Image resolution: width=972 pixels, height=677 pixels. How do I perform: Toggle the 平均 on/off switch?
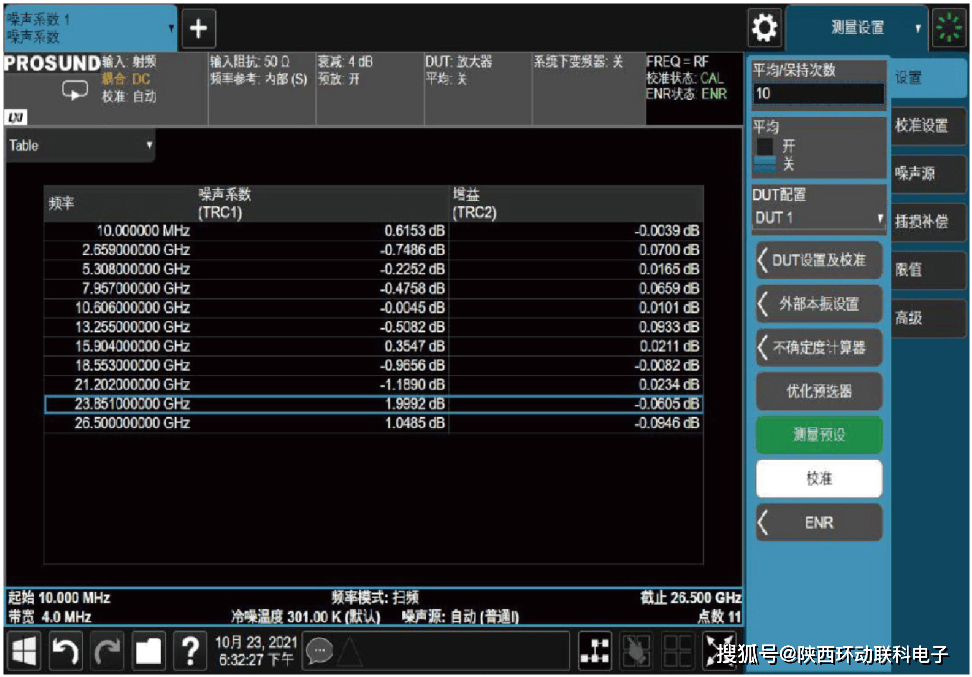pyautogui.click(x=765, y=154)
